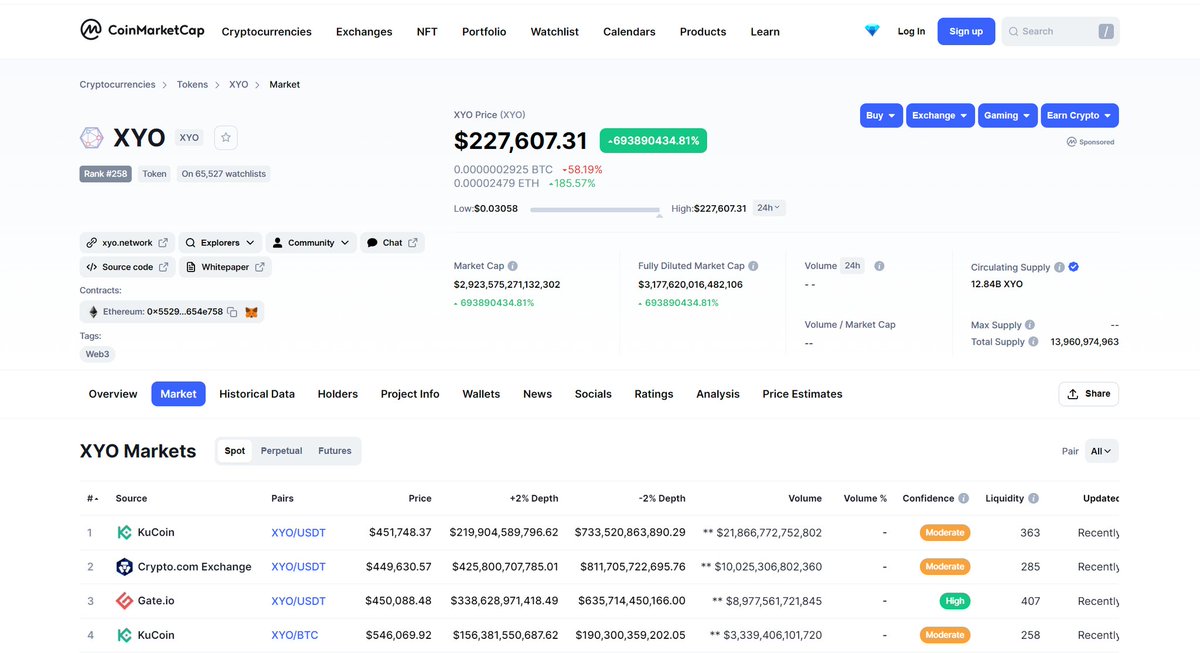Open the Price Estimates tab
This screenshot has height=653, width=1200.
(x=802, y=394)
